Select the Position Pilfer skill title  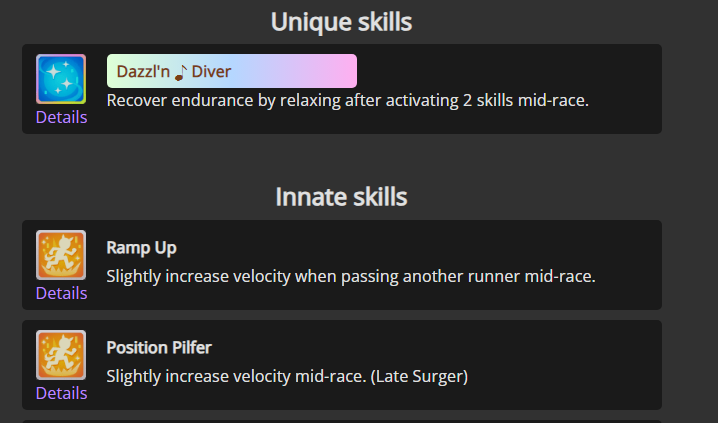coord(159,347)
